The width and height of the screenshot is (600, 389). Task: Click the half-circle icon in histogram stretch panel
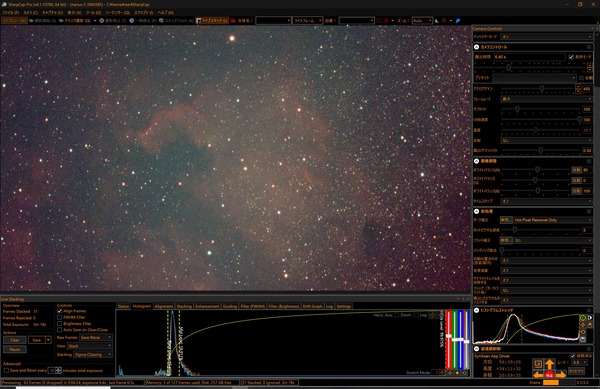coord(590,318)
